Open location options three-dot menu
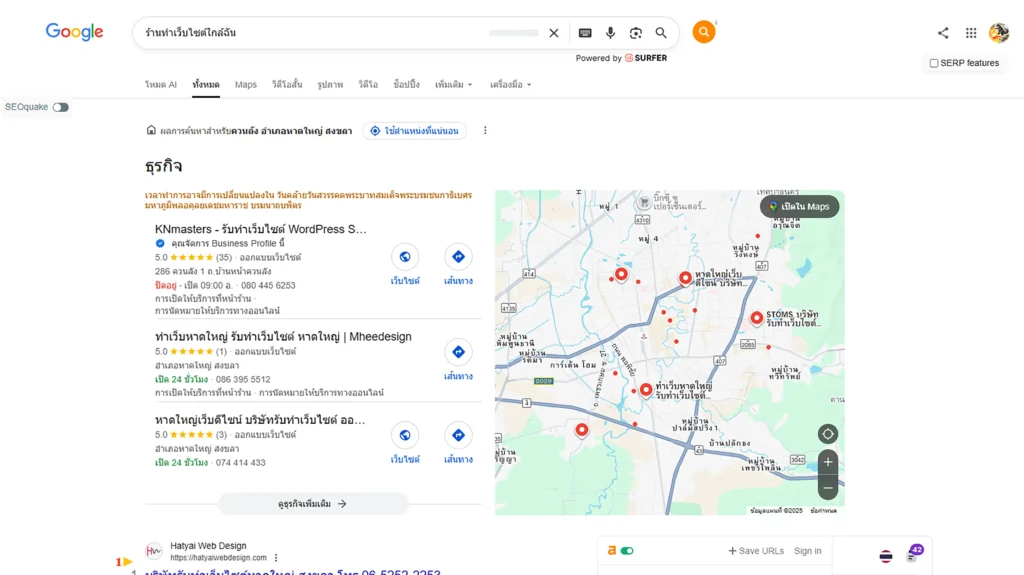 (x=485, y=131)
